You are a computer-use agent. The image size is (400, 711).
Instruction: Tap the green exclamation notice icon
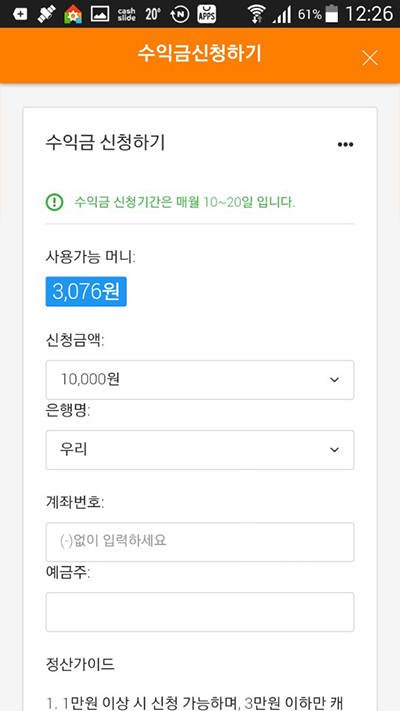click(x=54, y=202)
